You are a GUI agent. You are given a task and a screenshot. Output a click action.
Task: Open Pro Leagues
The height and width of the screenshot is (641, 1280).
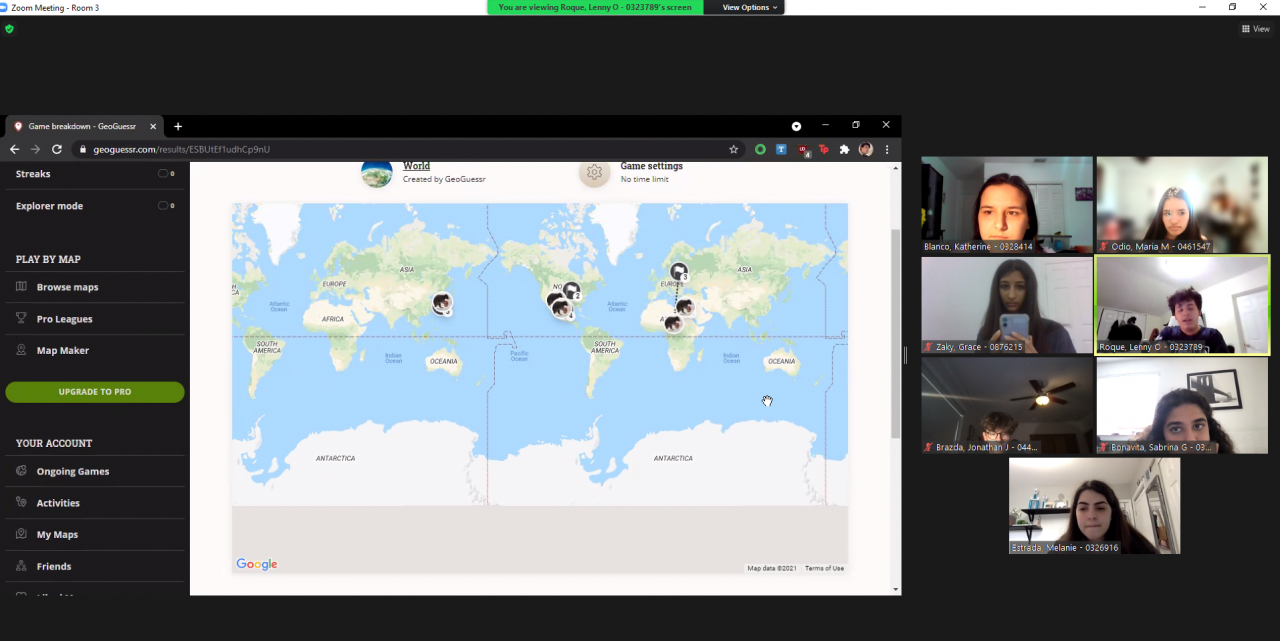click(64, 319)
